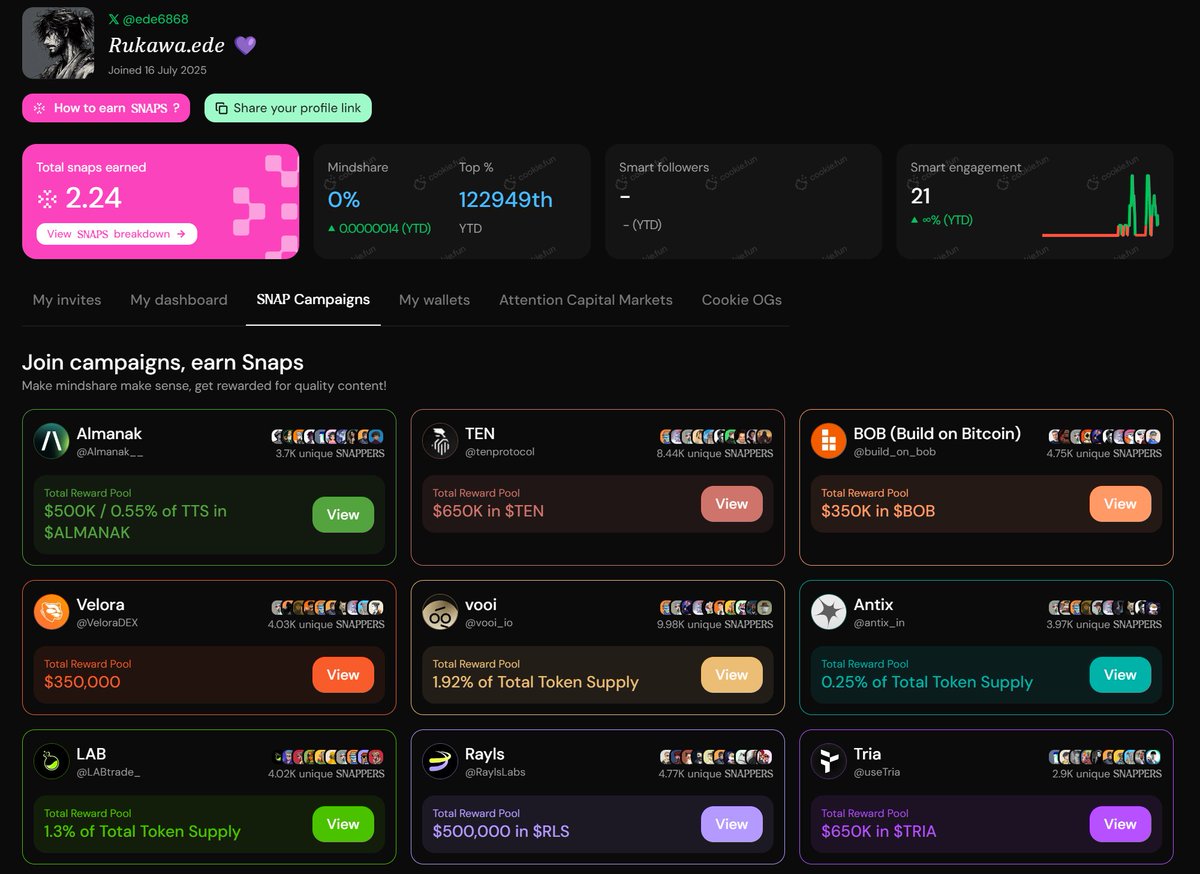Screen dimensions: 1200x874
Task: Click the vooi logo icon
Action: (x=440, y=612)
